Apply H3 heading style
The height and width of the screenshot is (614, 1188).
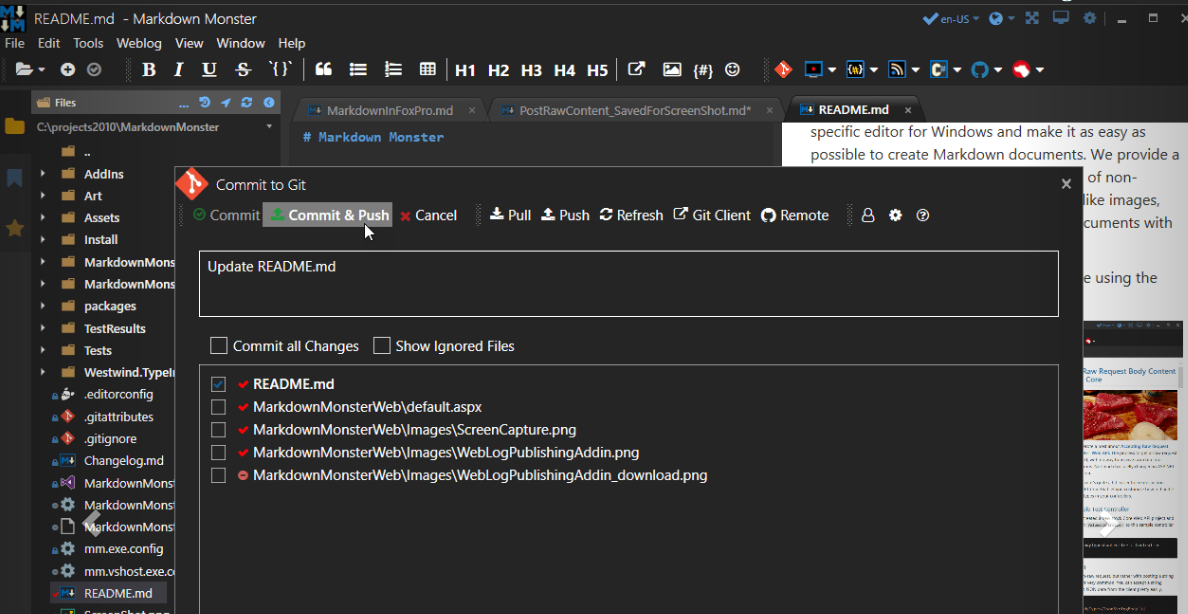point(531,70)
